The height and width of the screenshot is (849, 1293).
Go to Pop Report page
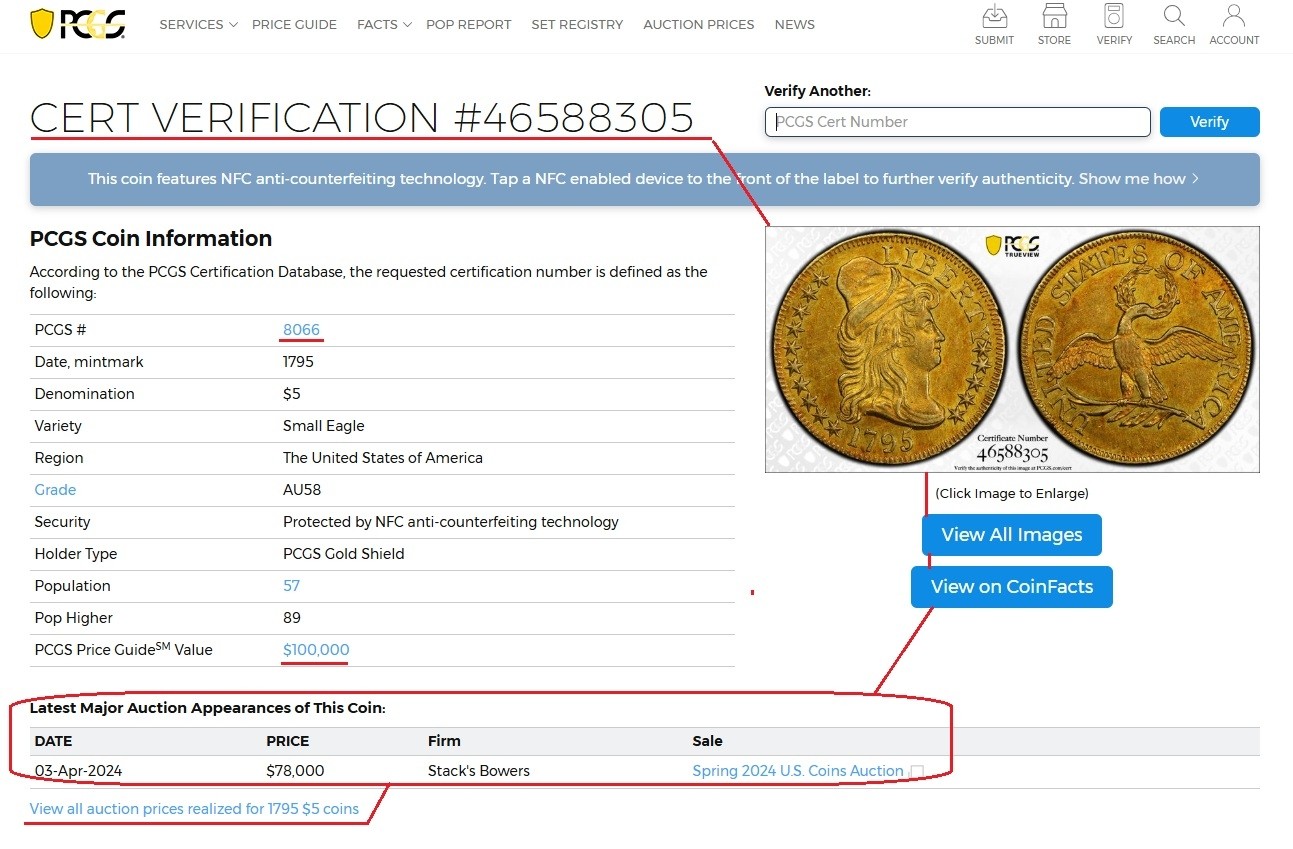pos(468,24)
